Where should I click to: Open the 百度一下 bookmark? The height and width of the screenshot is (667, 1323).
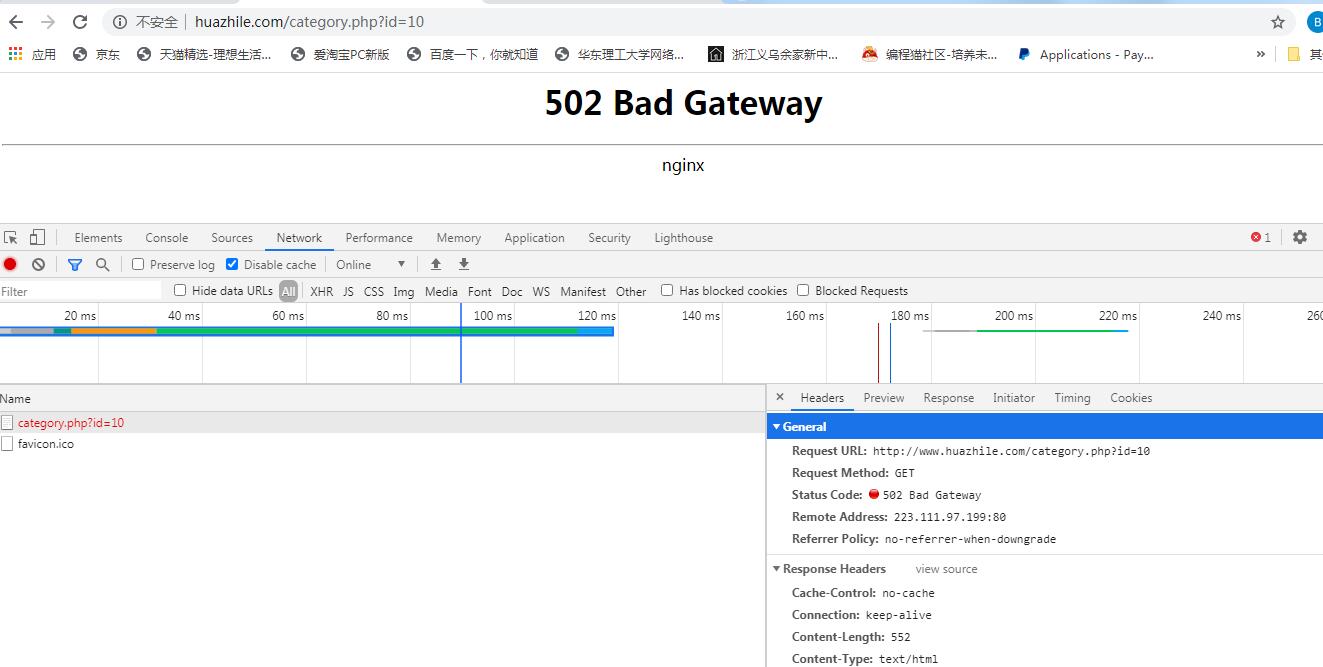[473, 54]
